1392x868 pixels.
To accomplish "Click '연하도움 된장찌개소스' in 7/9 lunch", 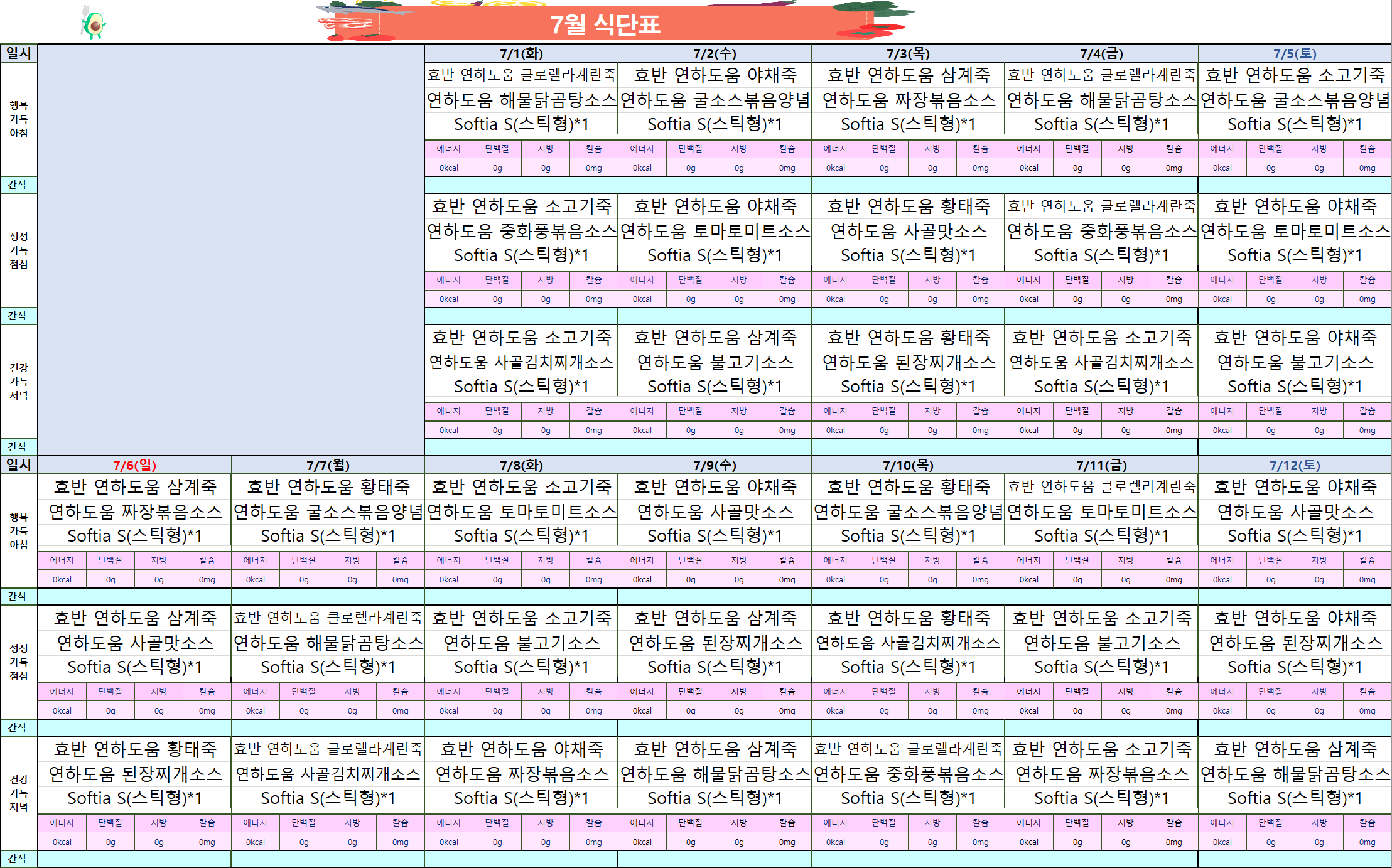I will [x=715, y=643].
